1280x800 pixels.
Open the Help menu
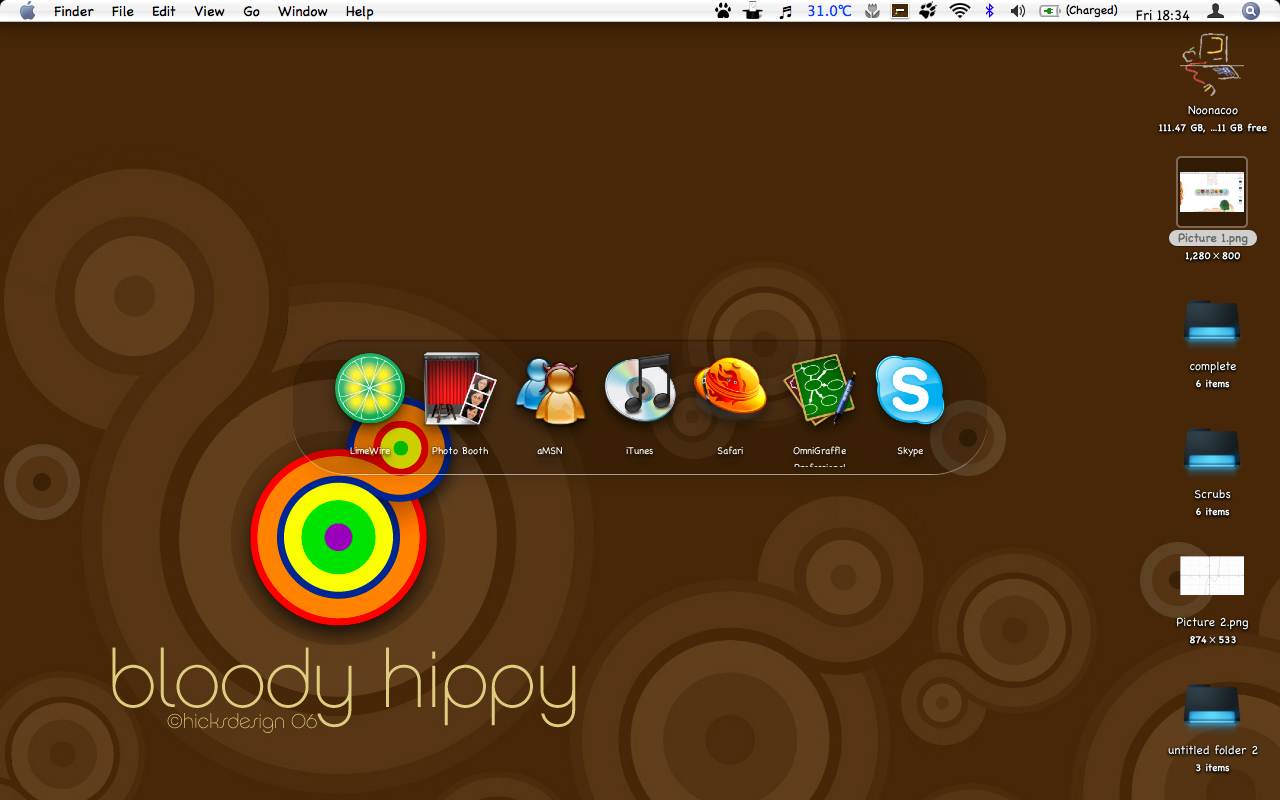coord(359,11)
